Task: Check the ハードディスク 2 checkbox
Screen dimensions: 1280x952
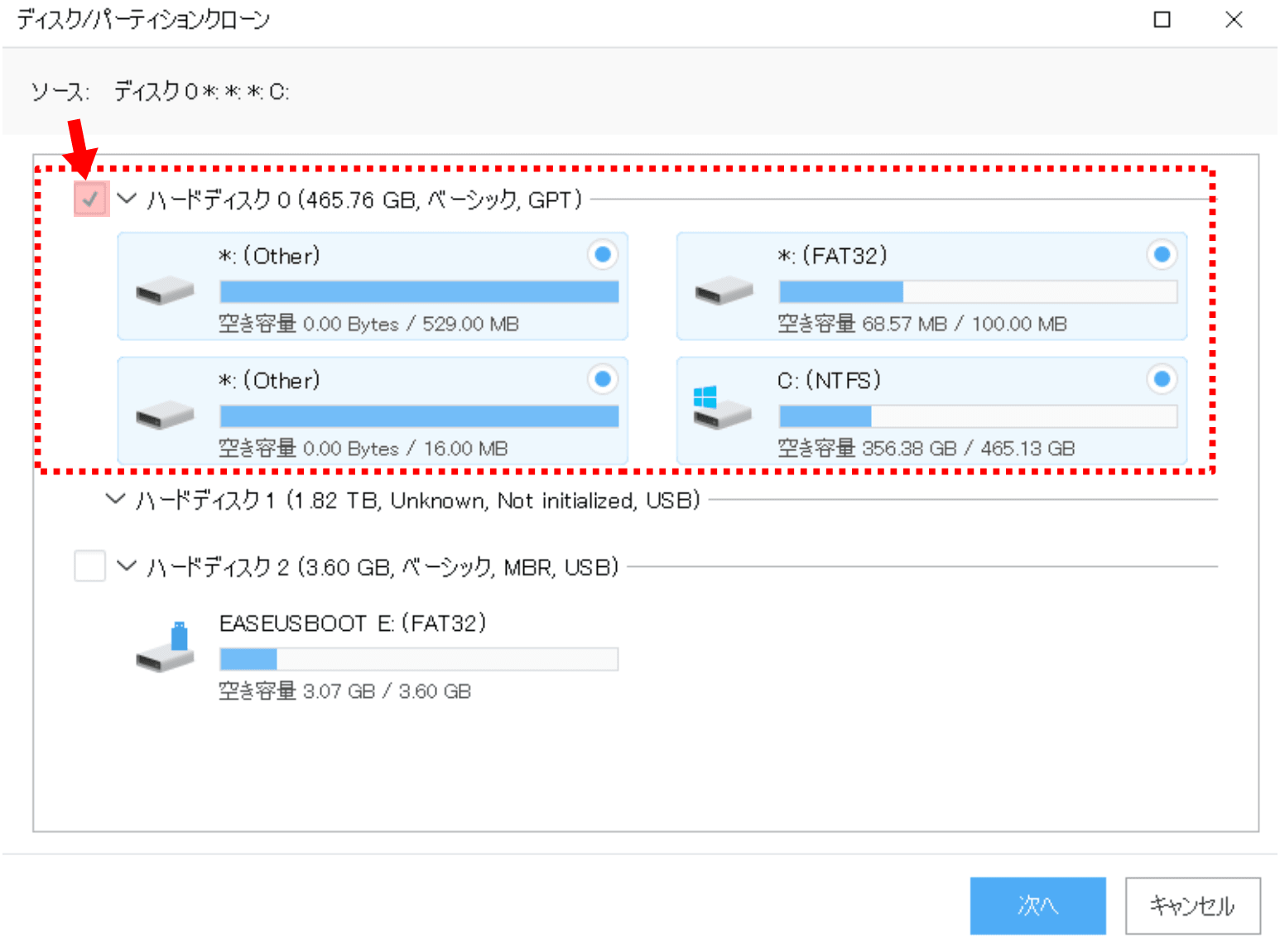Action: click(x=89, y=566)
